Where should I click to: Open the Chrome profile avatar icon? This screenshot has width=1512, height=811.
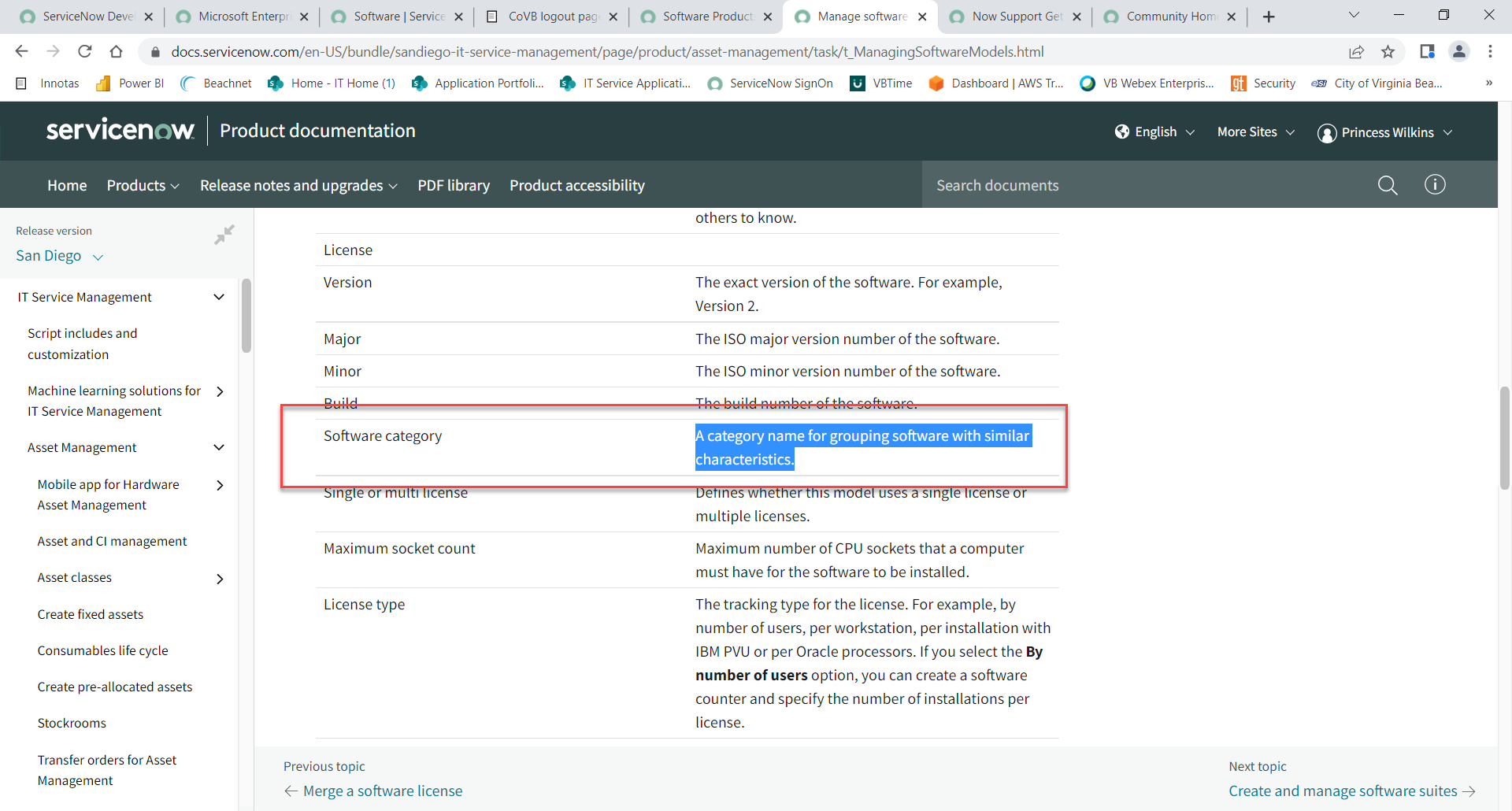[x=1458, y=52]
